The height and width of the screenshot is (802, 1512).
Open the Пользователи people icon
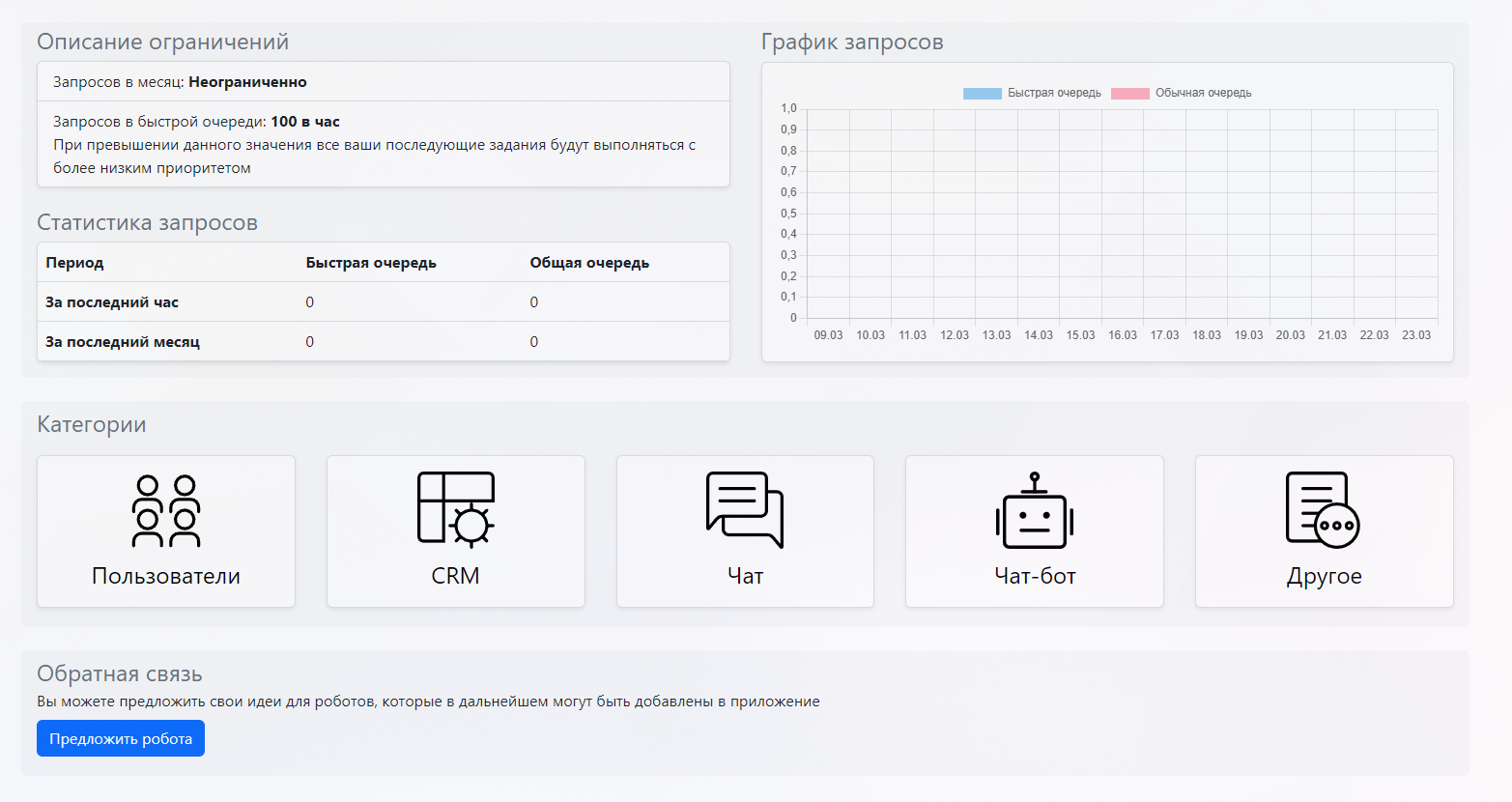(165, 511)
